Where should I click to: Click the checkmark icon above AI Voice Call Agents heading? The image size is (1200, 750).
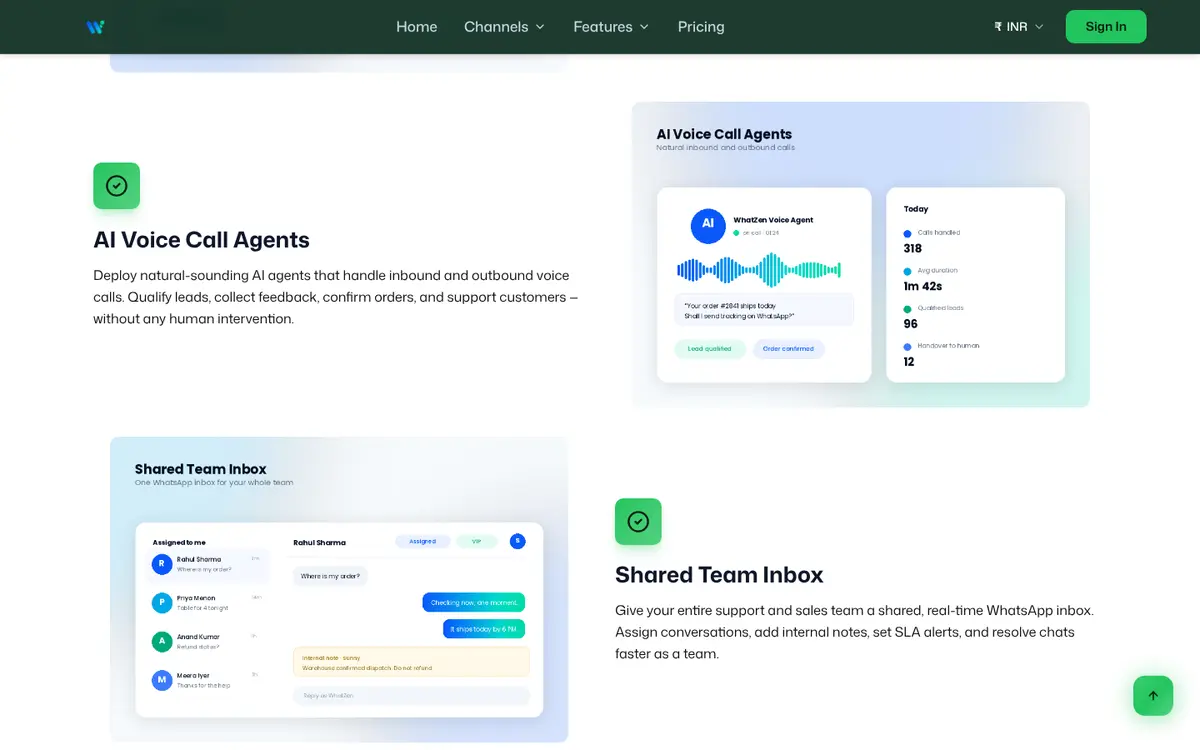click(x=117, y=186)
